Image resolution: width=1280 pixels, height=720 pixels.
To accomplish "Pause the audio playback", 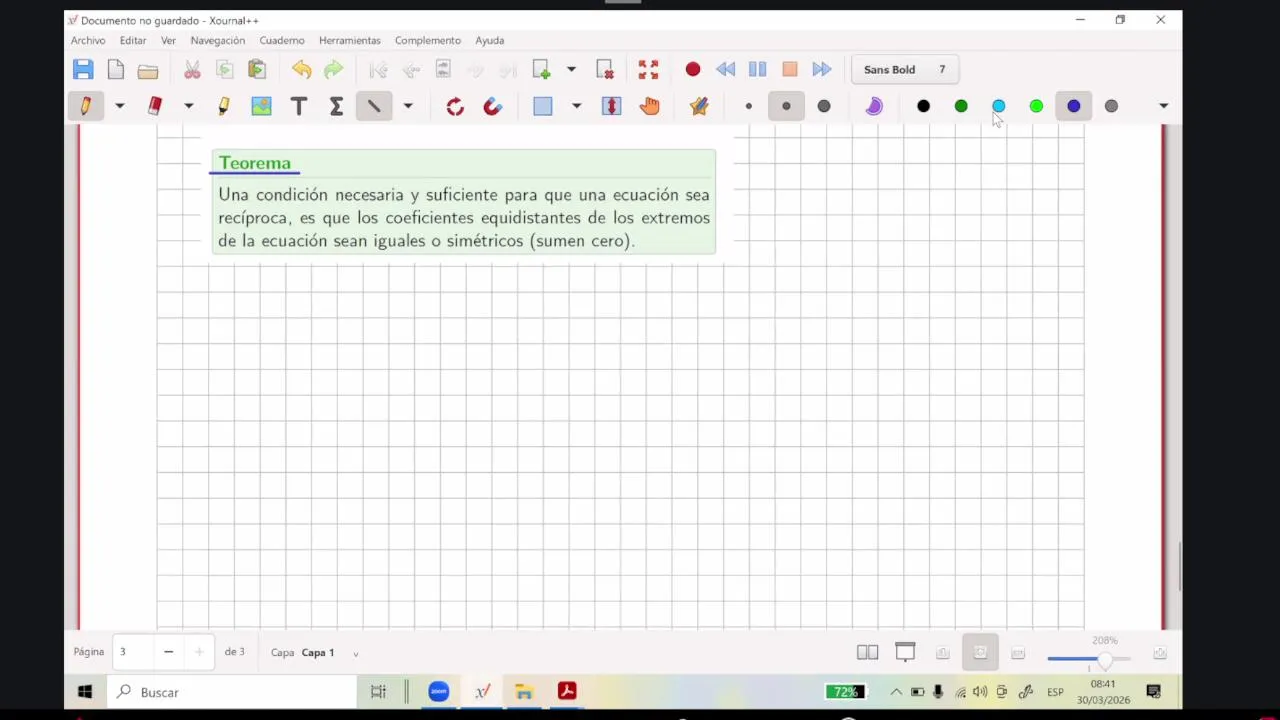I will click(757, 69).
